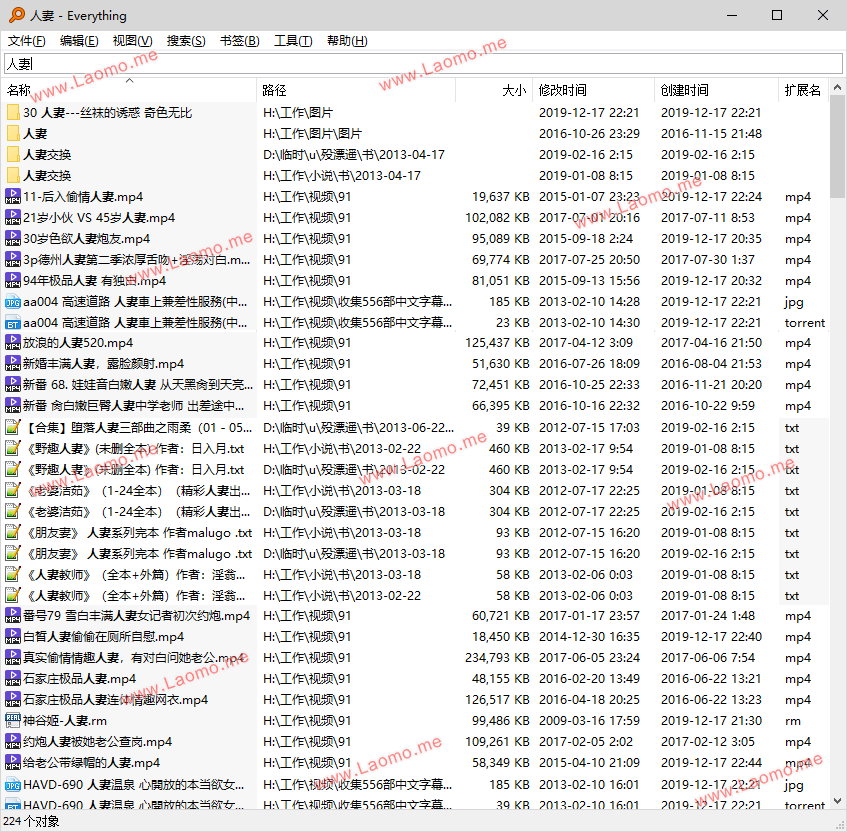The width and height of the screenshot is (847, 832).
Task: Click the JPG icon of the aa004 image file
Action: pos(13,301)
